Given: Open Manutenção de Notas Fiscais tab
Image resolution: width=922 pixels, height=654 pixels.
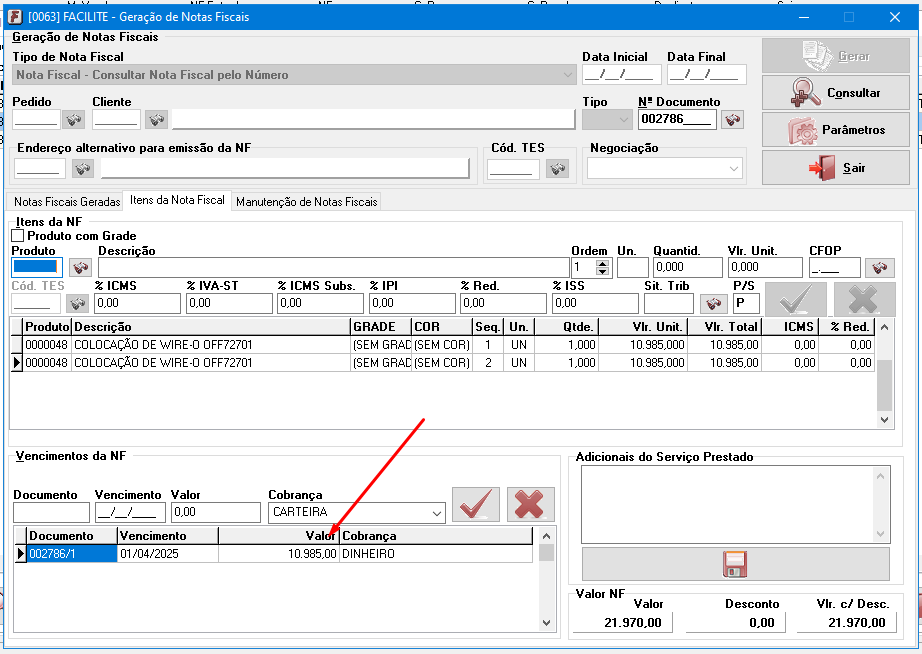Looking at the screenshot, I should click(306, 202).
